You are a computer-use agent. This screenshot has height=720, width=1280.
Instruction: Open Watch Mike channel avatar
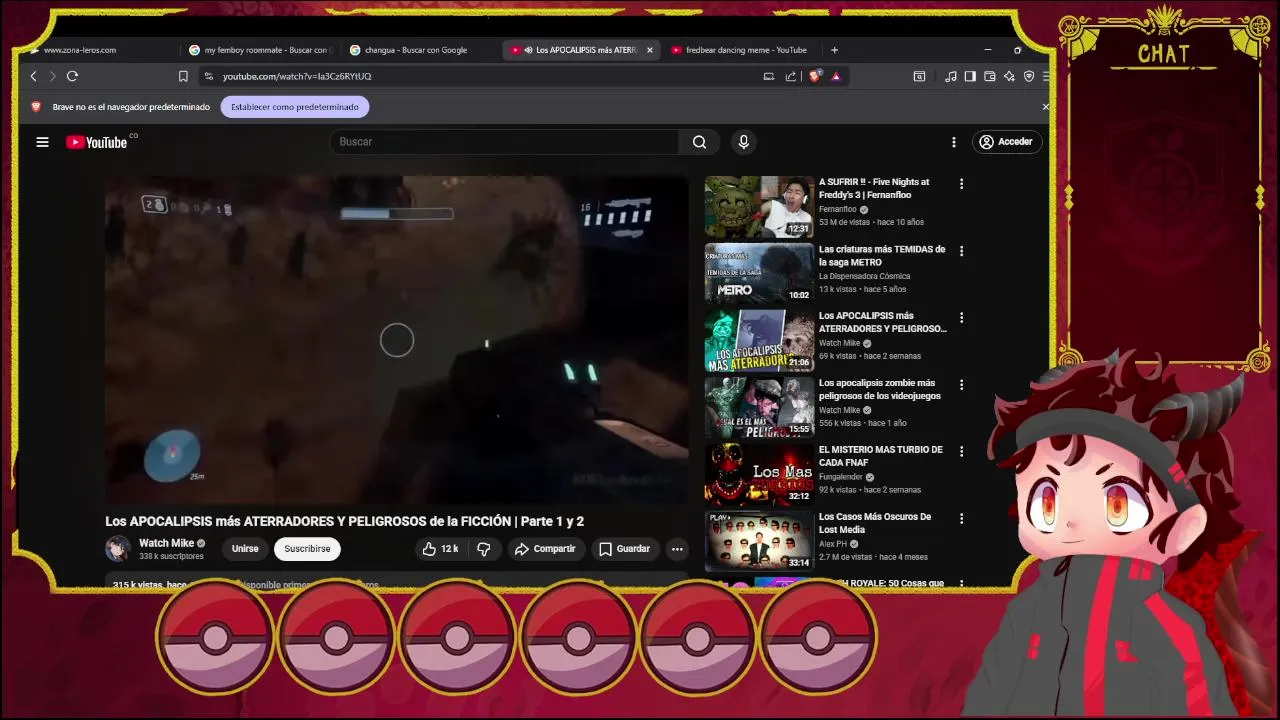(x=118, y=548)
